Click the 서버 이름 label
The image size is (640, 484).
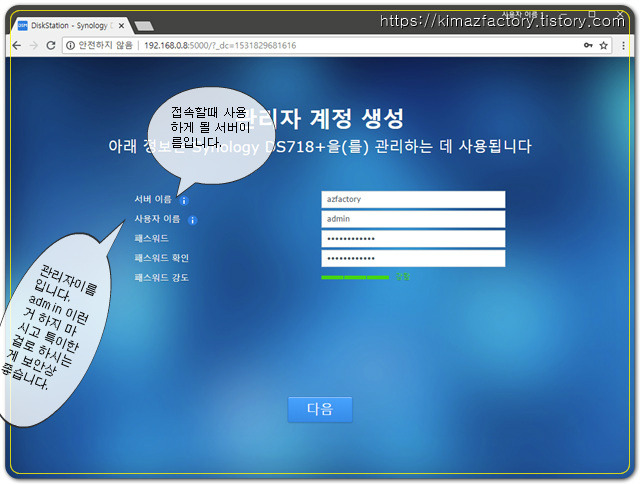click(153, 199)
